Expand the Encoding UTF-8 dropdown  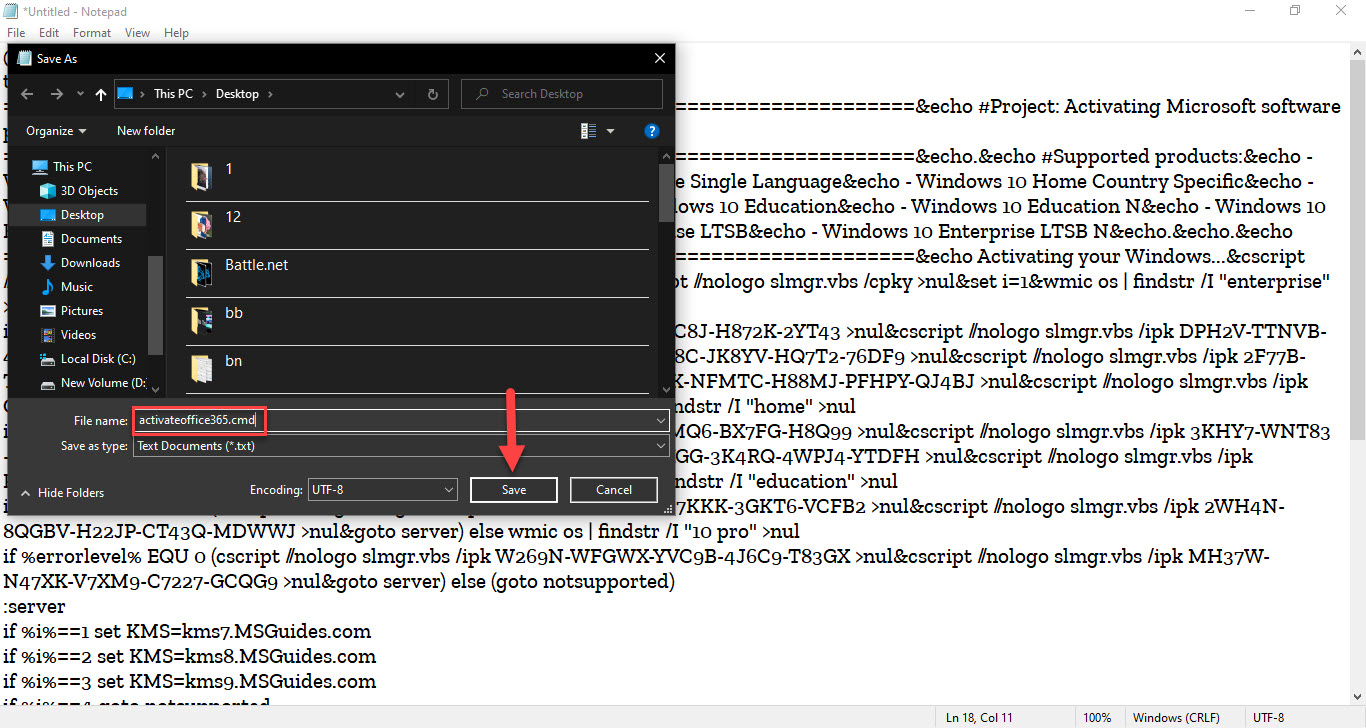click(382, 490)
